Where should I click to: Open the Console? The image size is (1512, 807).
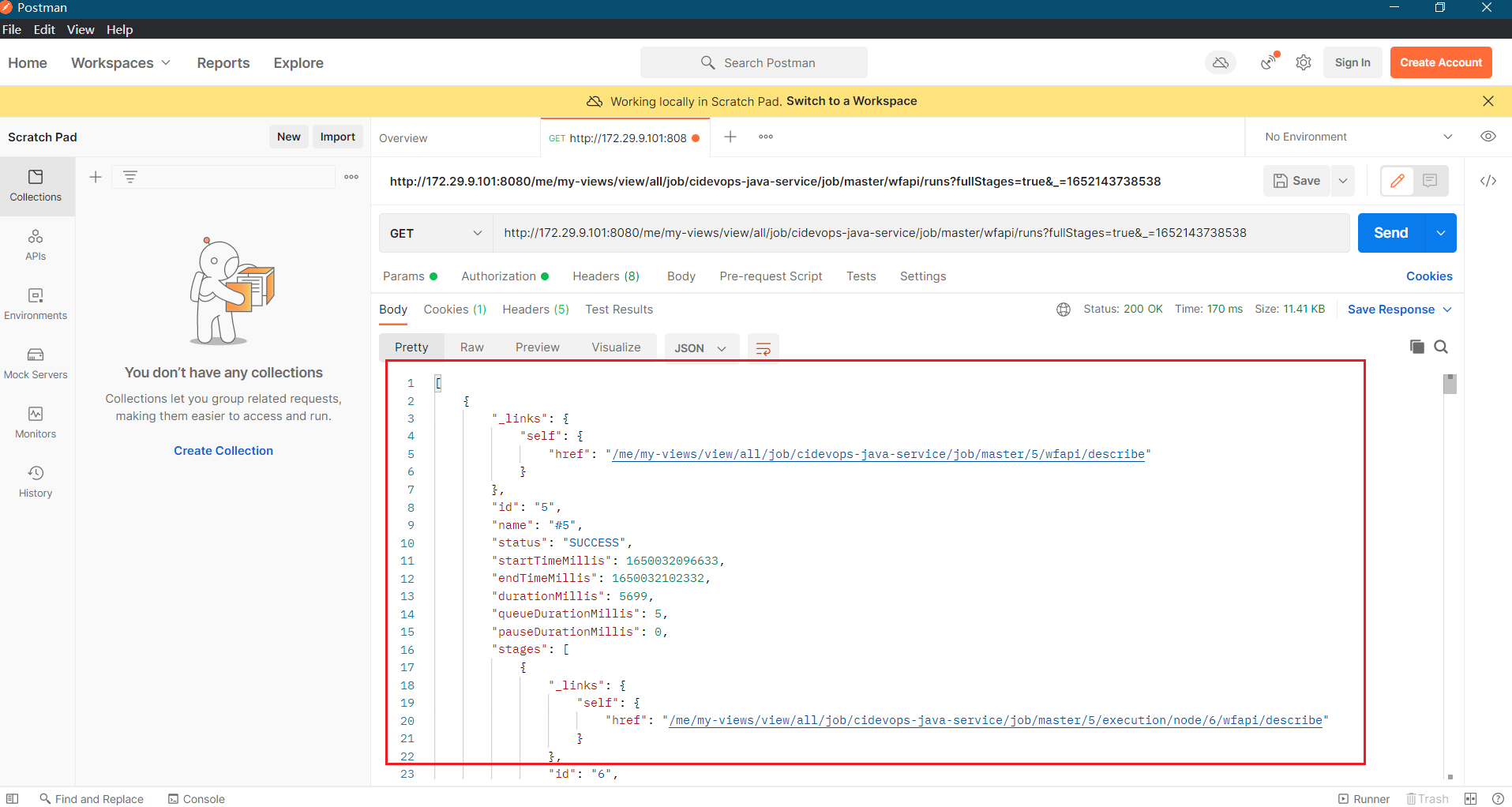pos(197,799)
